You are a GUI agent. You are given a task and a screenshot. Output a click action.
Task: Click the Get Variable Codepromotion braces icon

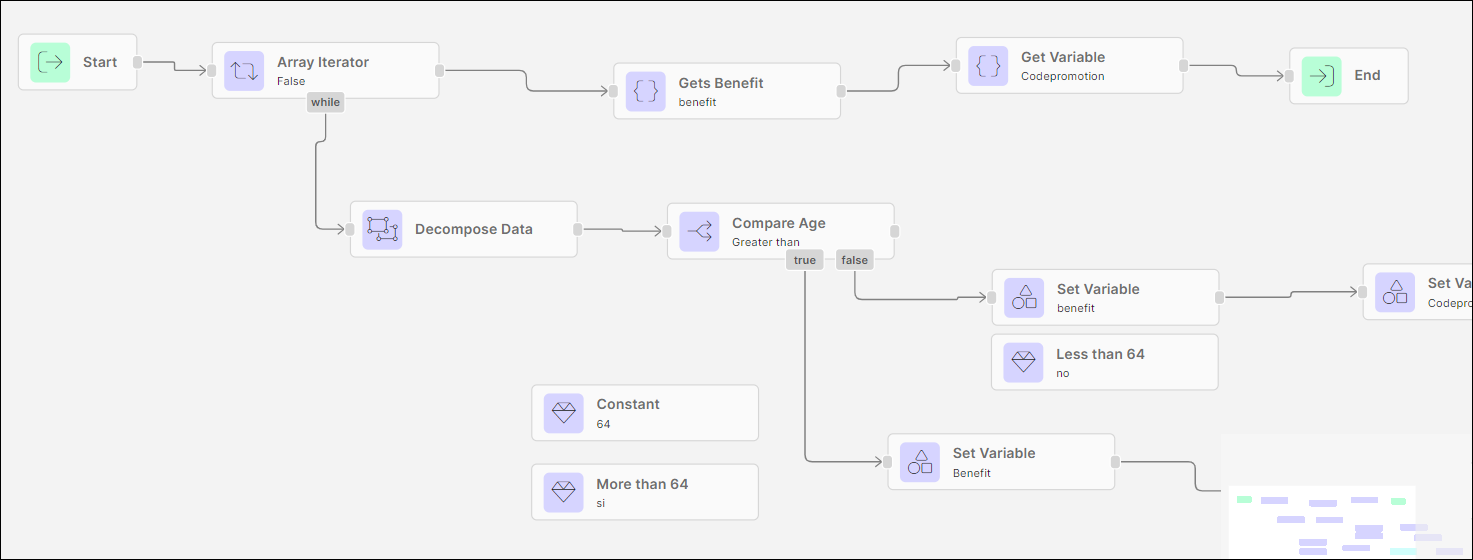pyautogui.click(x=988, y=66)
